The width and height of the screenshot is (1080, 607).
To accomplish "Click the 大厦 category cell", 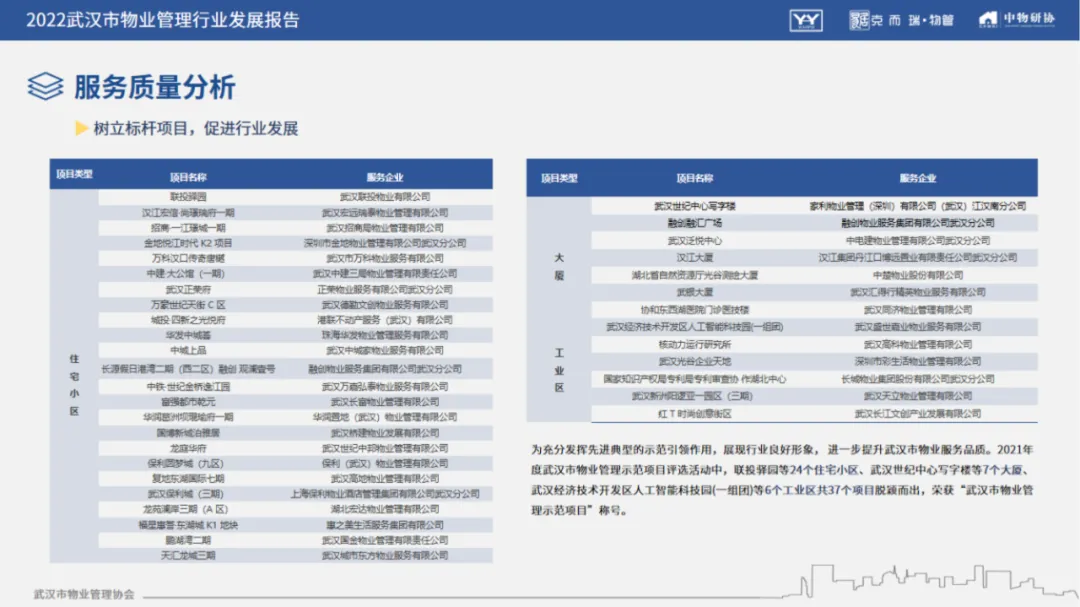I will (559, 267).
